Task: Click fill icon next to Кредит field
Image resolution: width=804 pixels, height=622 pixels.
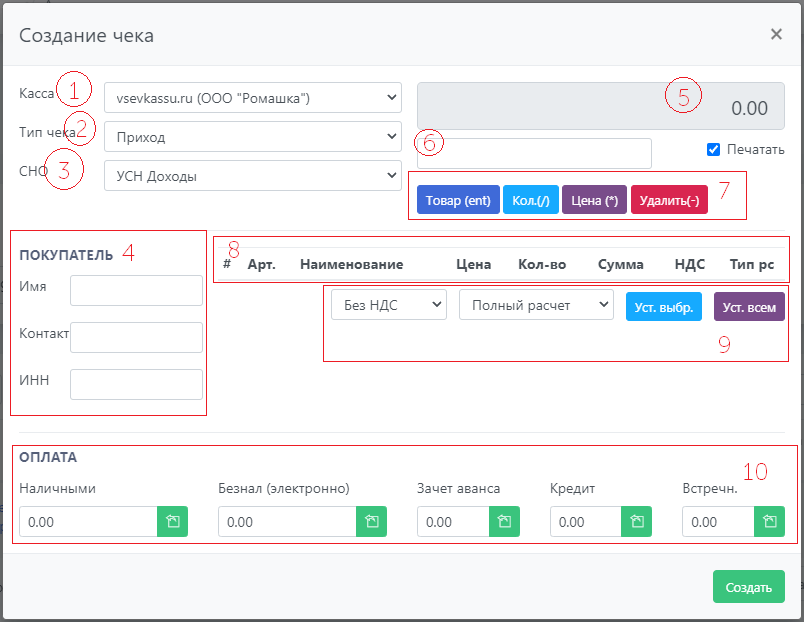Action: click(x=636, y=522)
